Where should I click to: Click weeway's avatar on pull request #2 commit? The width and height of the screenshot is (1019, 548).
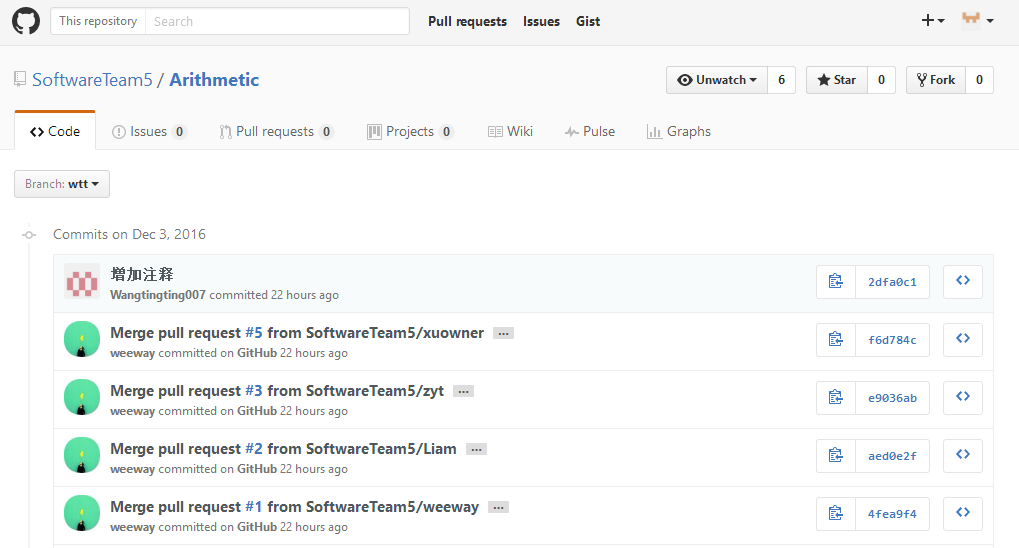click(82, 455)
